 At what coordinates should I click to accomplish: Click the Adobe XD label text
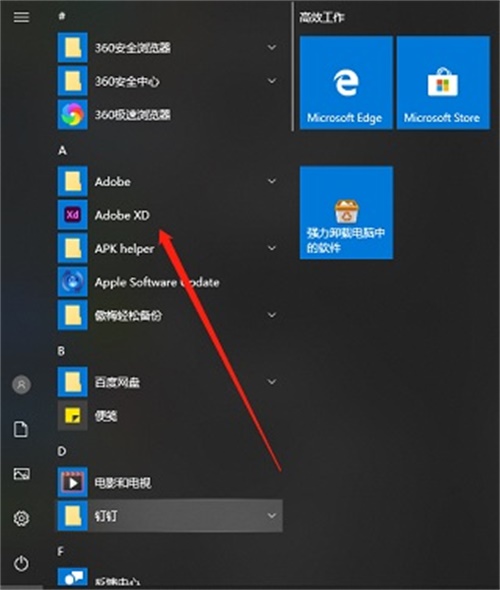point(122,215)
